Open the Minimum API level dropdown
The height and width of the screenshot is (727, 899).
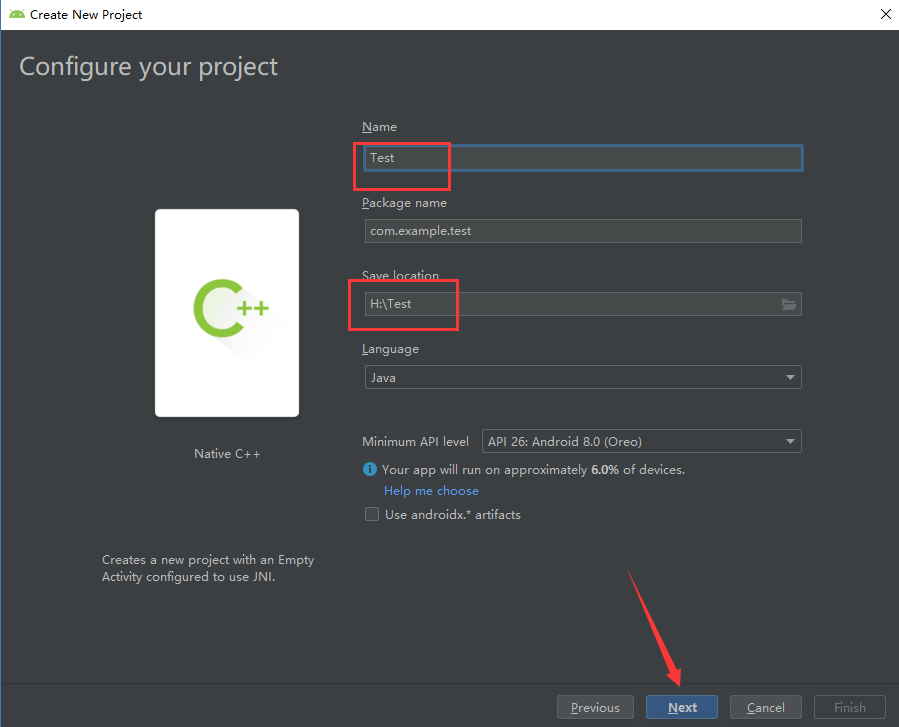coord(642,441)
